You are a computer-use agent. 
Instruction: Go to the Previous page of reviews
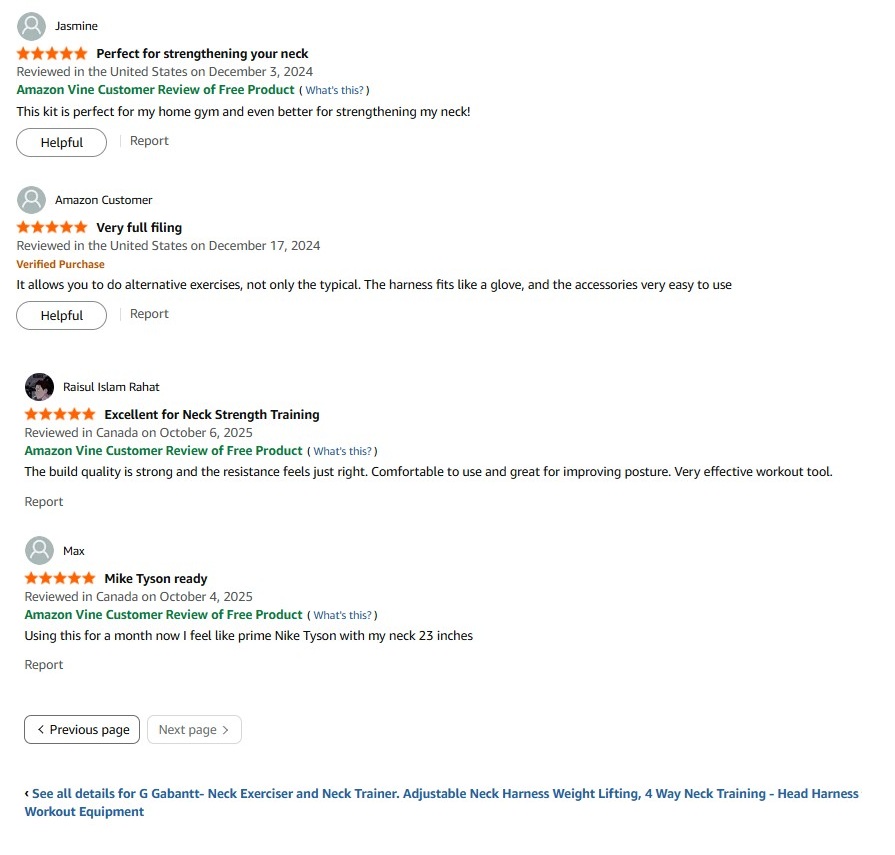[x=82, y=730]
